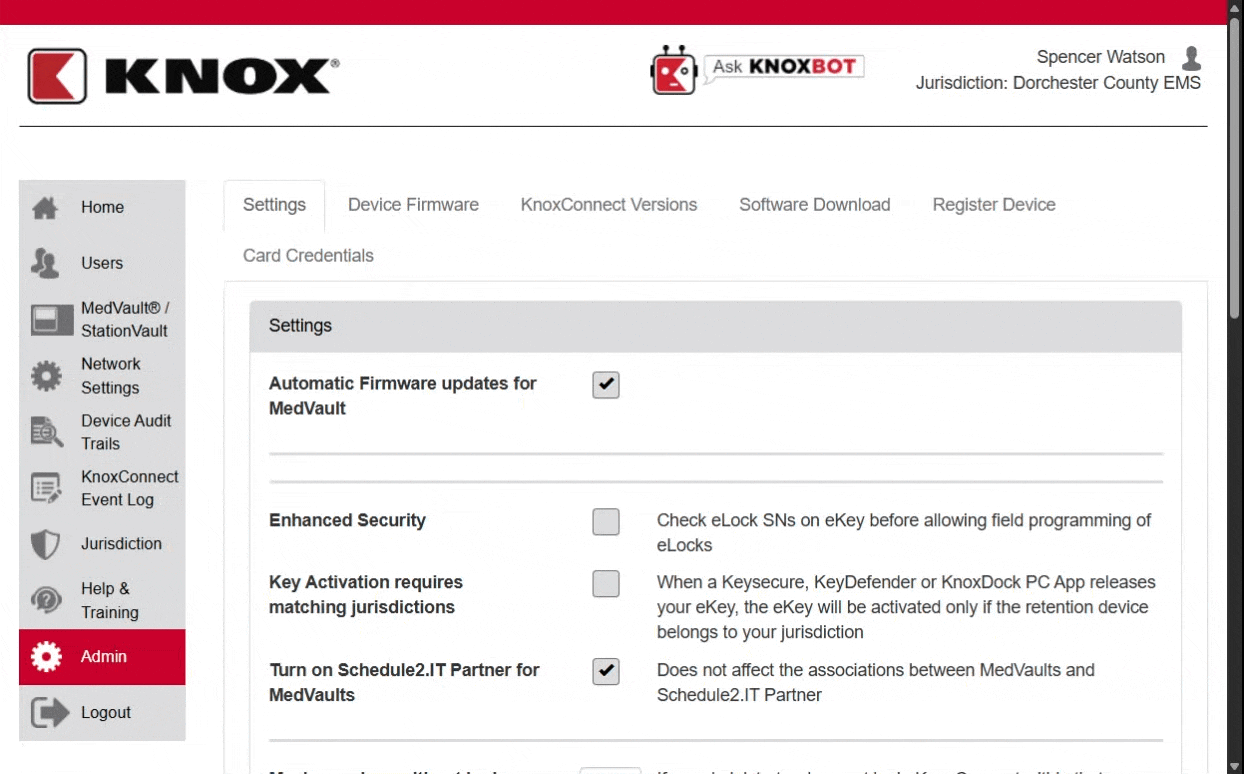The height and width of the screenshot is (774, 1244).
Task: Open the Jurisdiction page
Action: point(102,545)
